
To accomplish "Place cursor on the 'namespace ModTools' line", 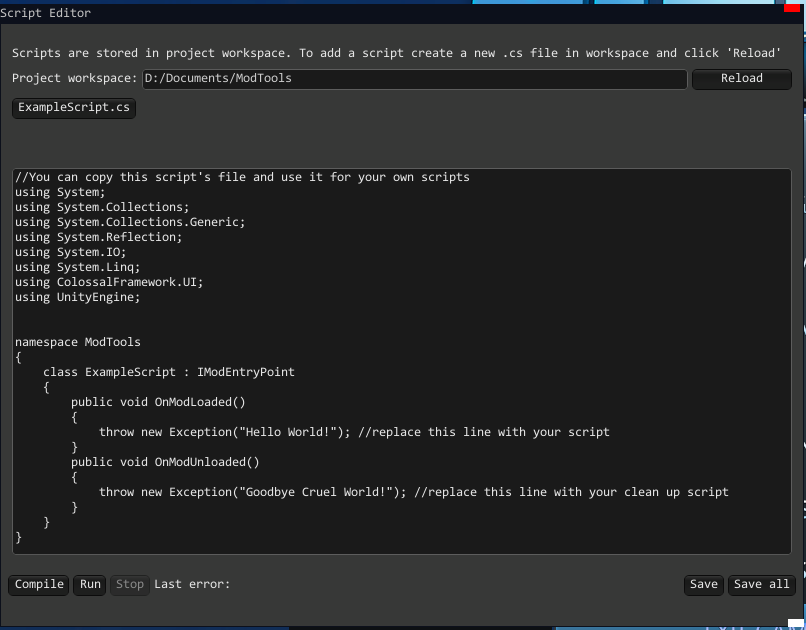I will pos(78,342).
